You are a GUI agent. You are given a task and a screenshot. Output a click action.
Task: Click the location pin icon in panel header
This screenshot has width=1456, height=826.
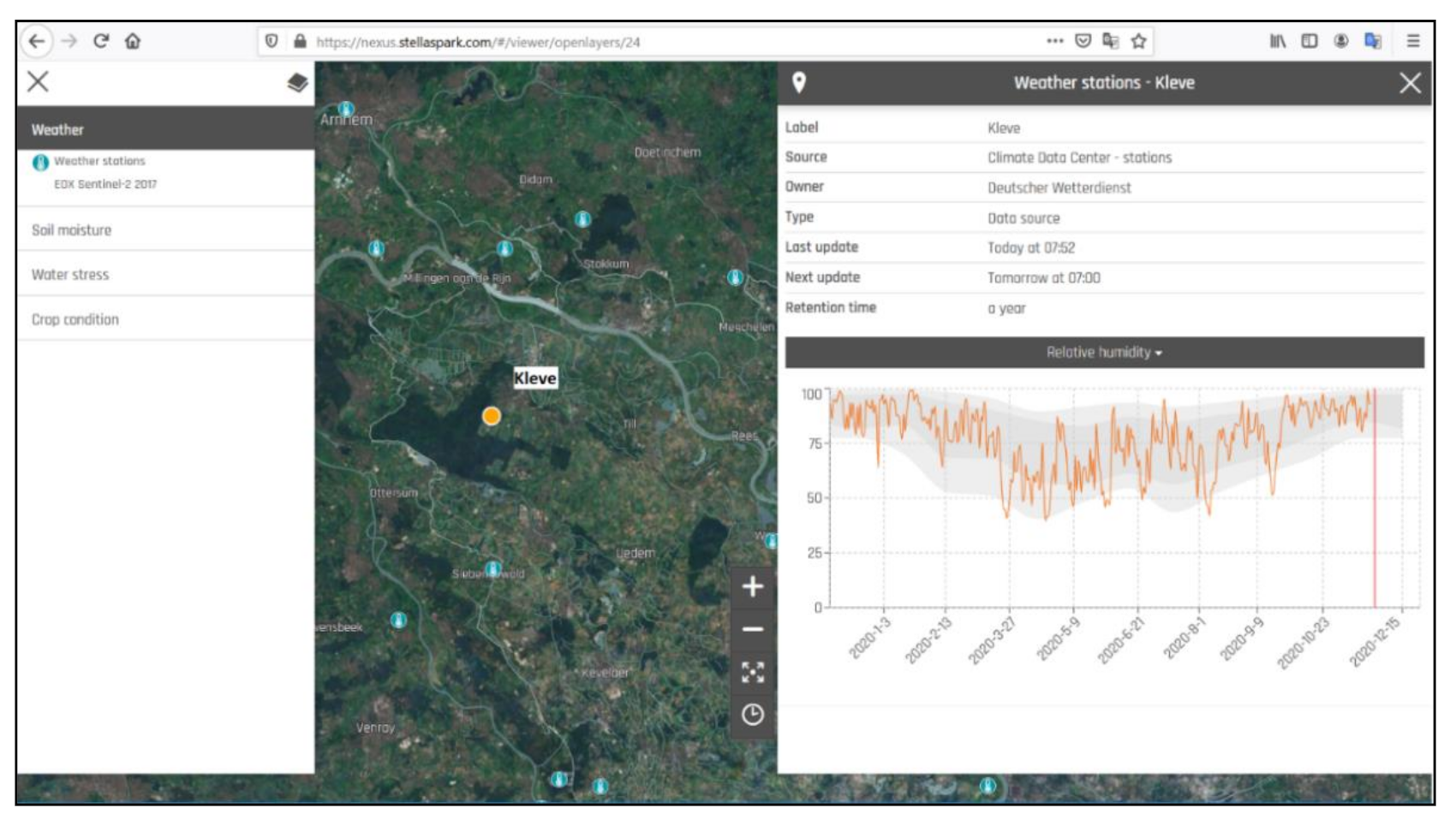pyautogui.click(x=798, y=82)
